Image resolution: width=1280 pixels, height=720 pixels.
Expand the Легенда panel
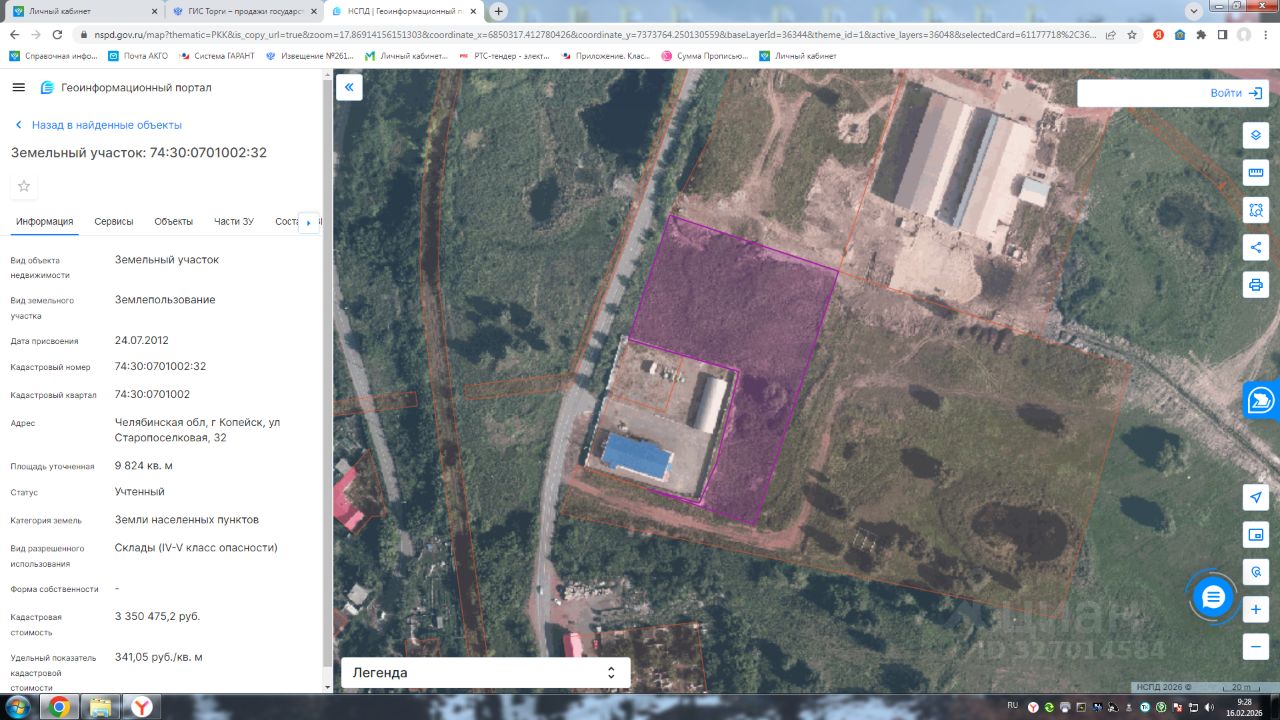485,673
